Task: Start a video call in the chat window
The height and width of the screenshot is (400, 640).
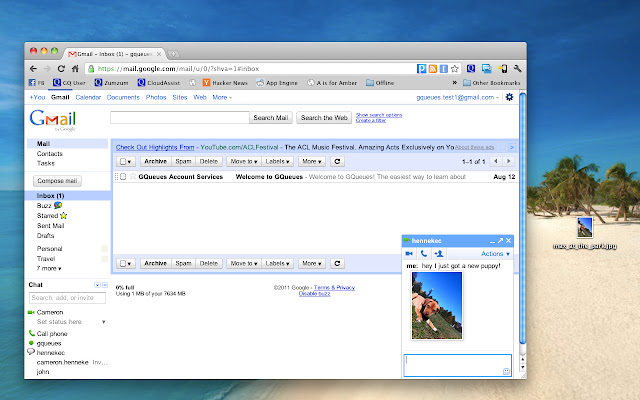Action: (410, 254)
